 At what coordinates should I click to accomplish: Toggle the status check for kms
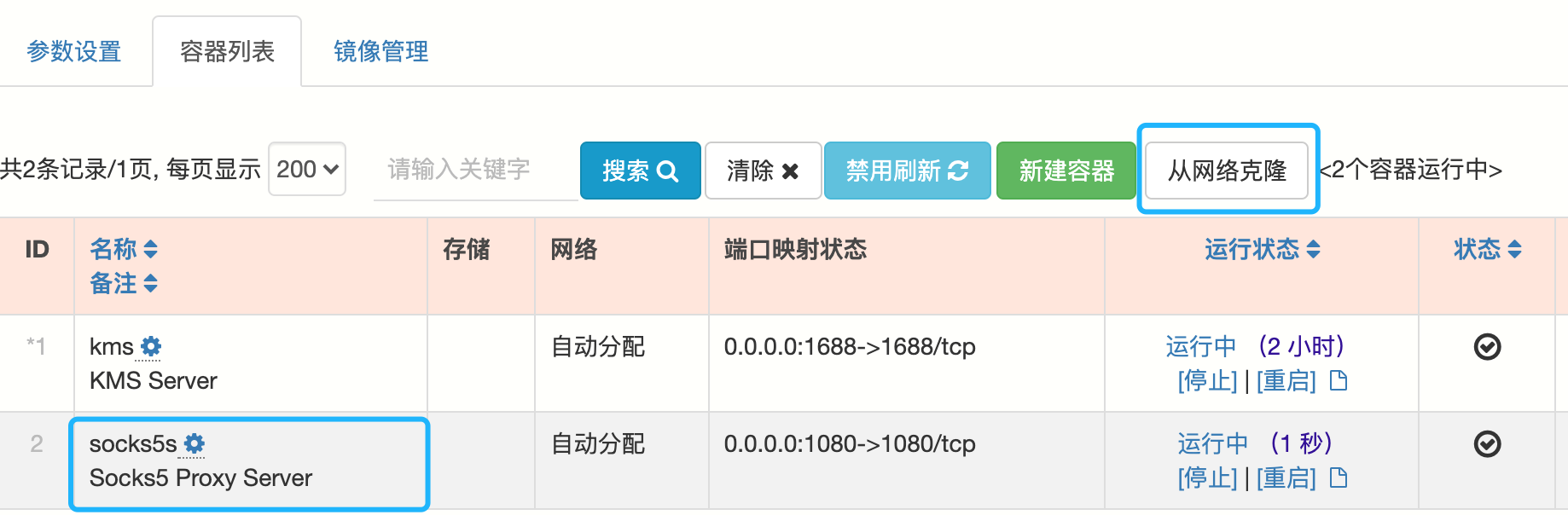(x=1487, y=346)
